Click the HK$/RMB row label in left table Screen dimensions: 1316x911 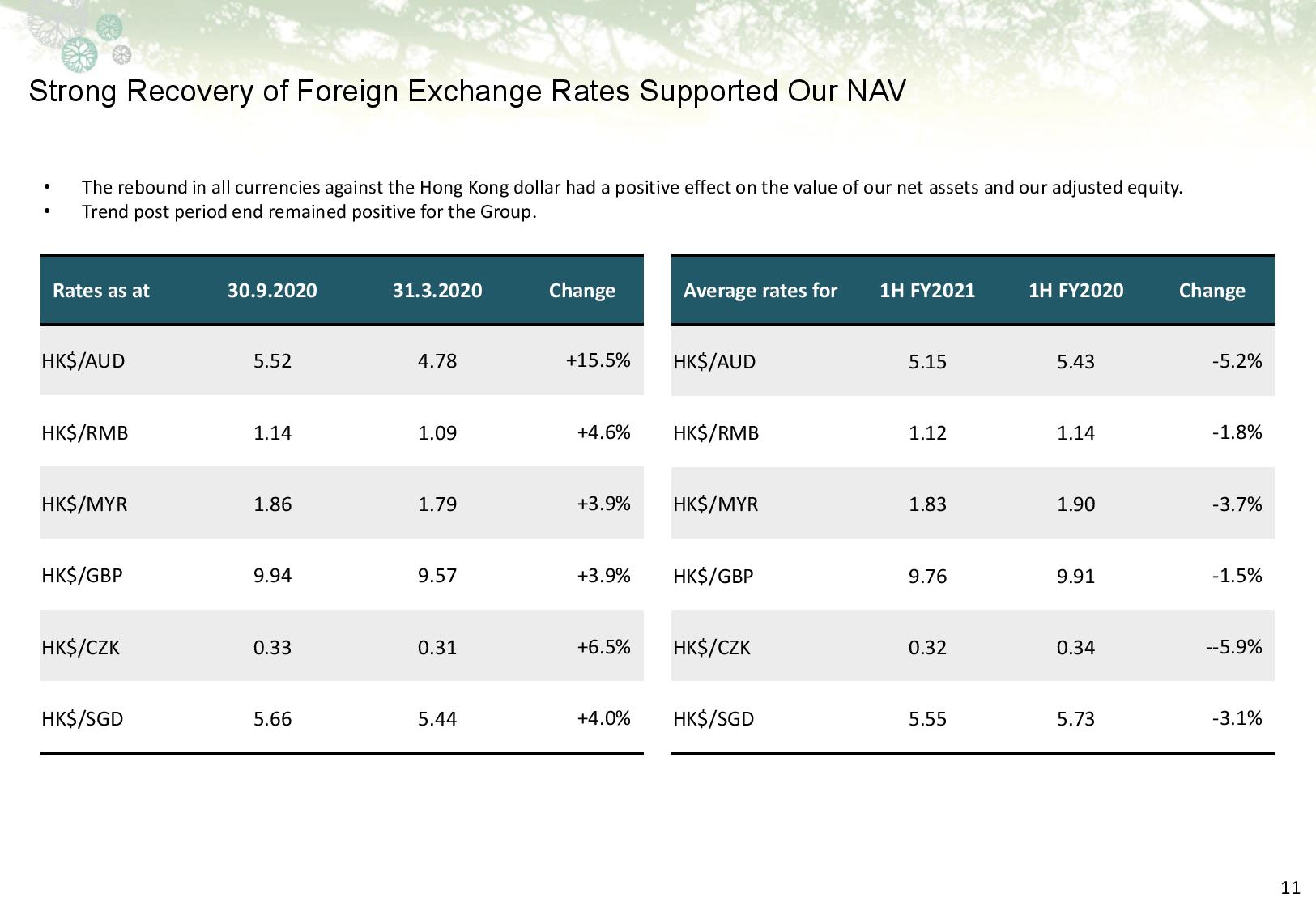pyautogui.click(x=85, y=433)
